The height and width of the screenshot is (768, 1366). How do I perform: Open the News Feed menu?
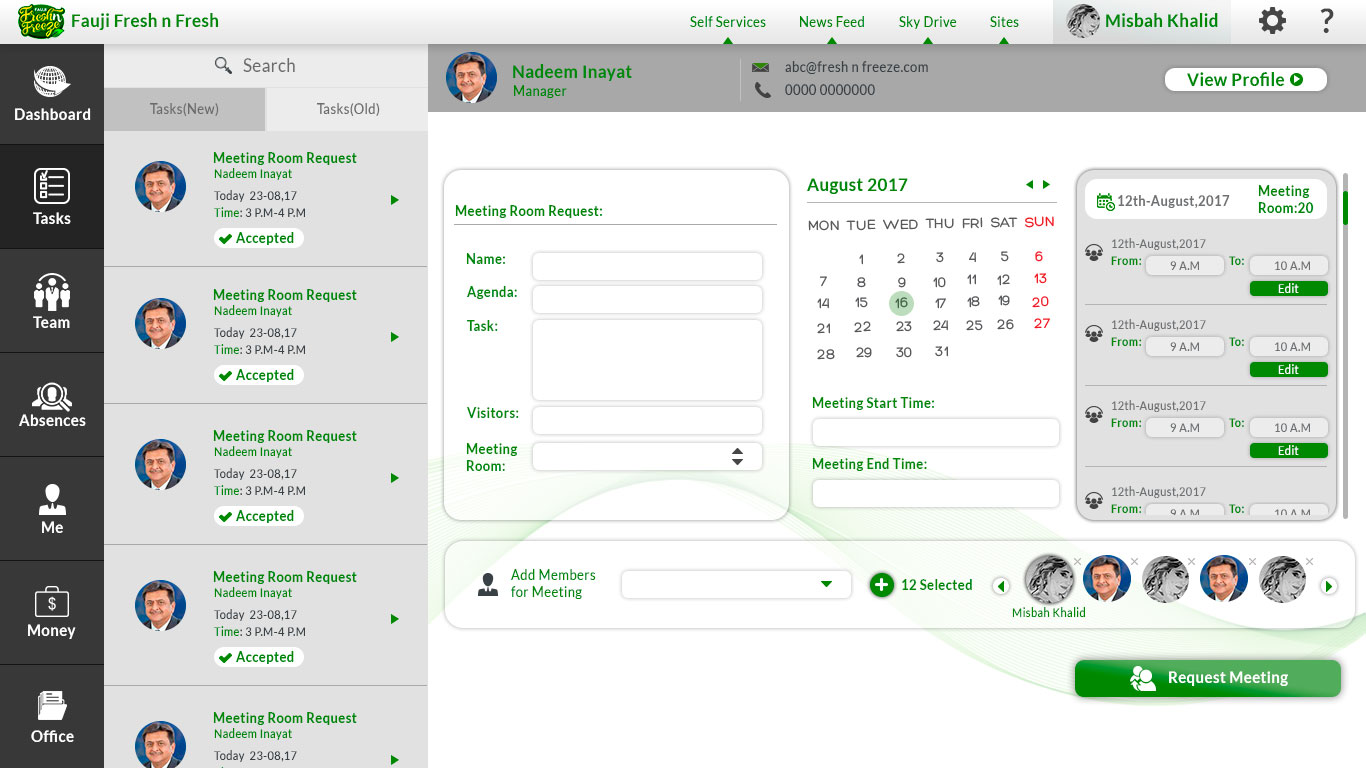pos(831,22)
